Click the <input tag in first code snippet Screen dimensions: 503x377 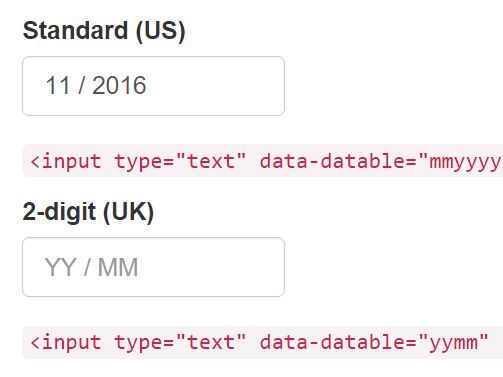(66, 162)
